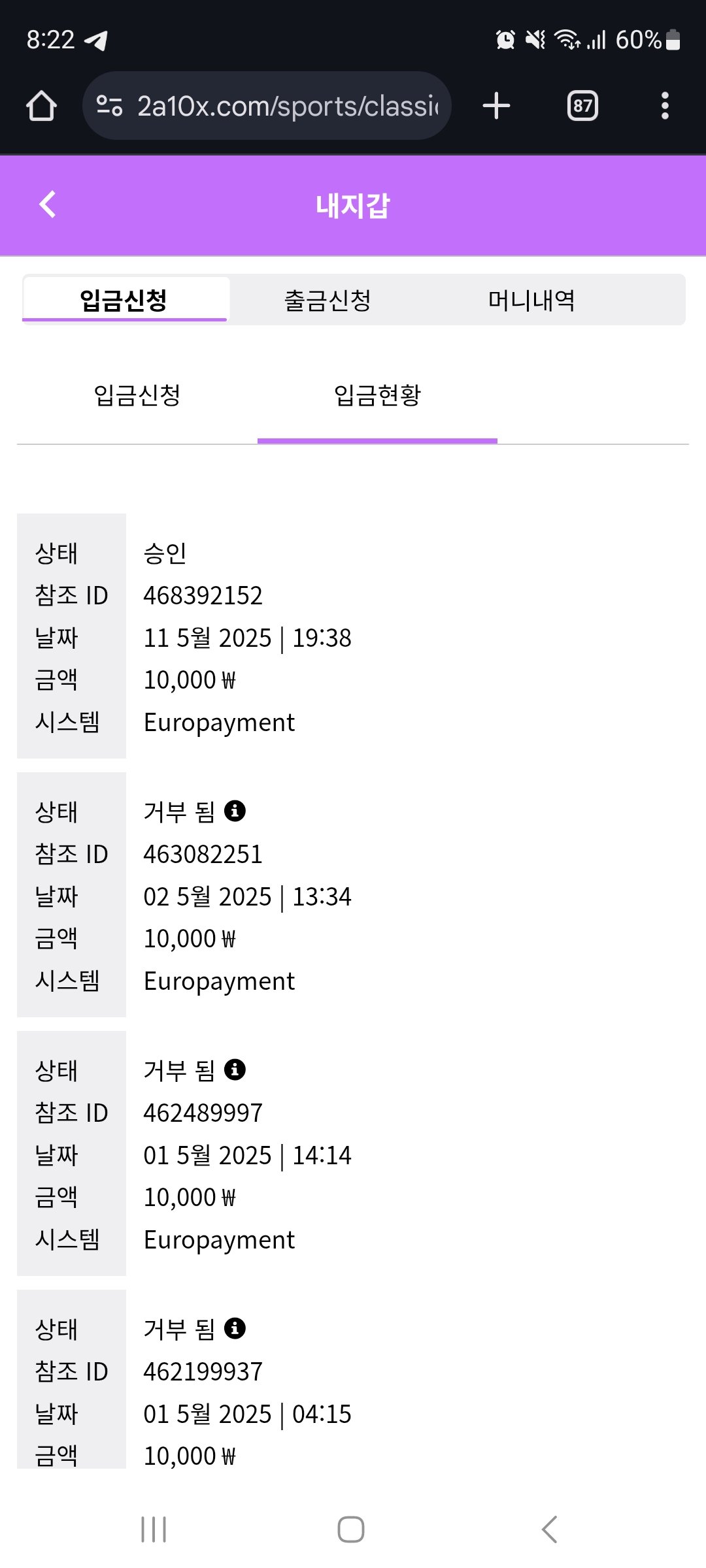Select the 입금현황 sub-tab
The image size is (706, 1568).
coord(377,395)
